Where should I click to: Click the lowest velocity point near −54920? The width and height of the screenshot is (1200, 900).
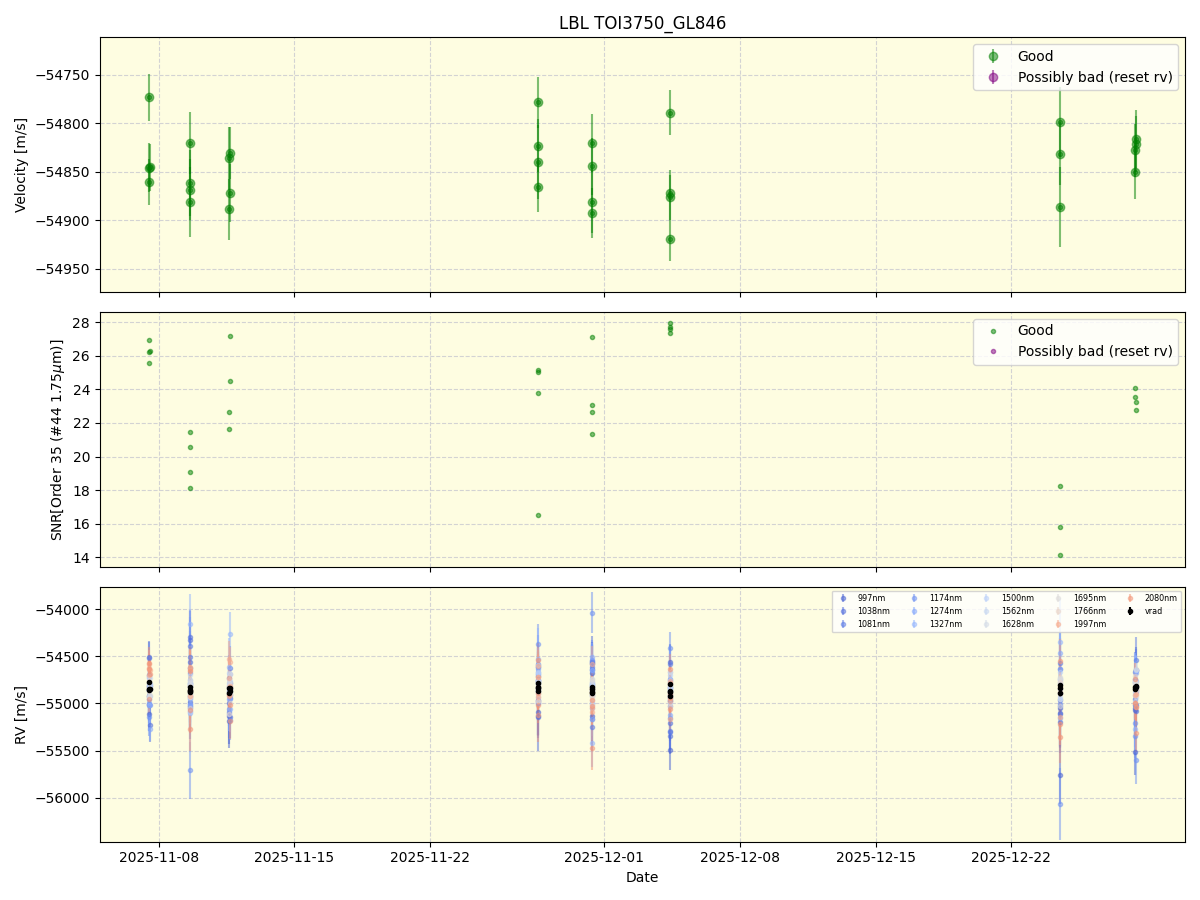pos(670,239)
